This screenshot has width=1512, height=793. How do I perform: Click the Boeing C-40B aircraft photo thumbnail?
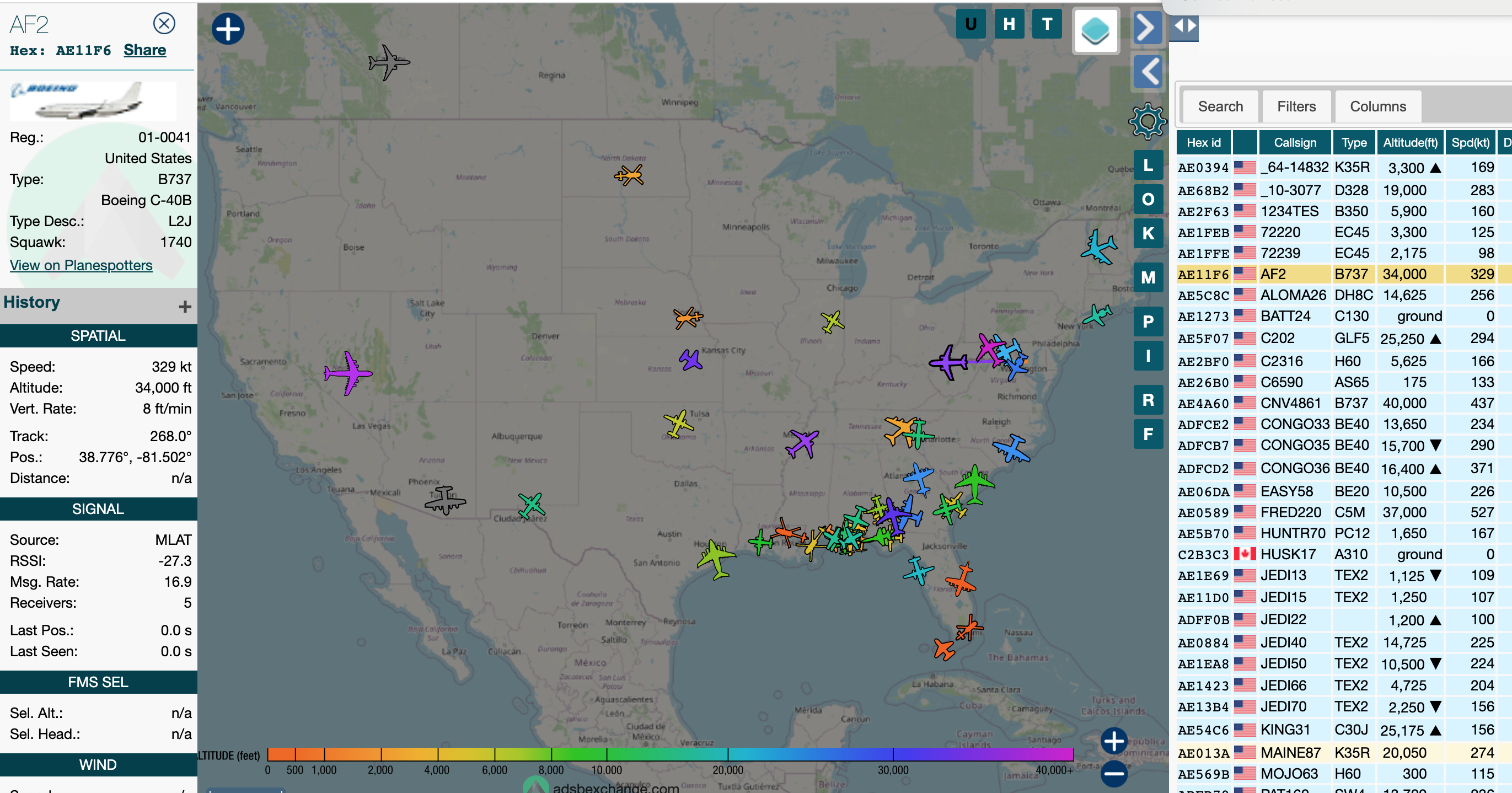[x=93, y=101]
